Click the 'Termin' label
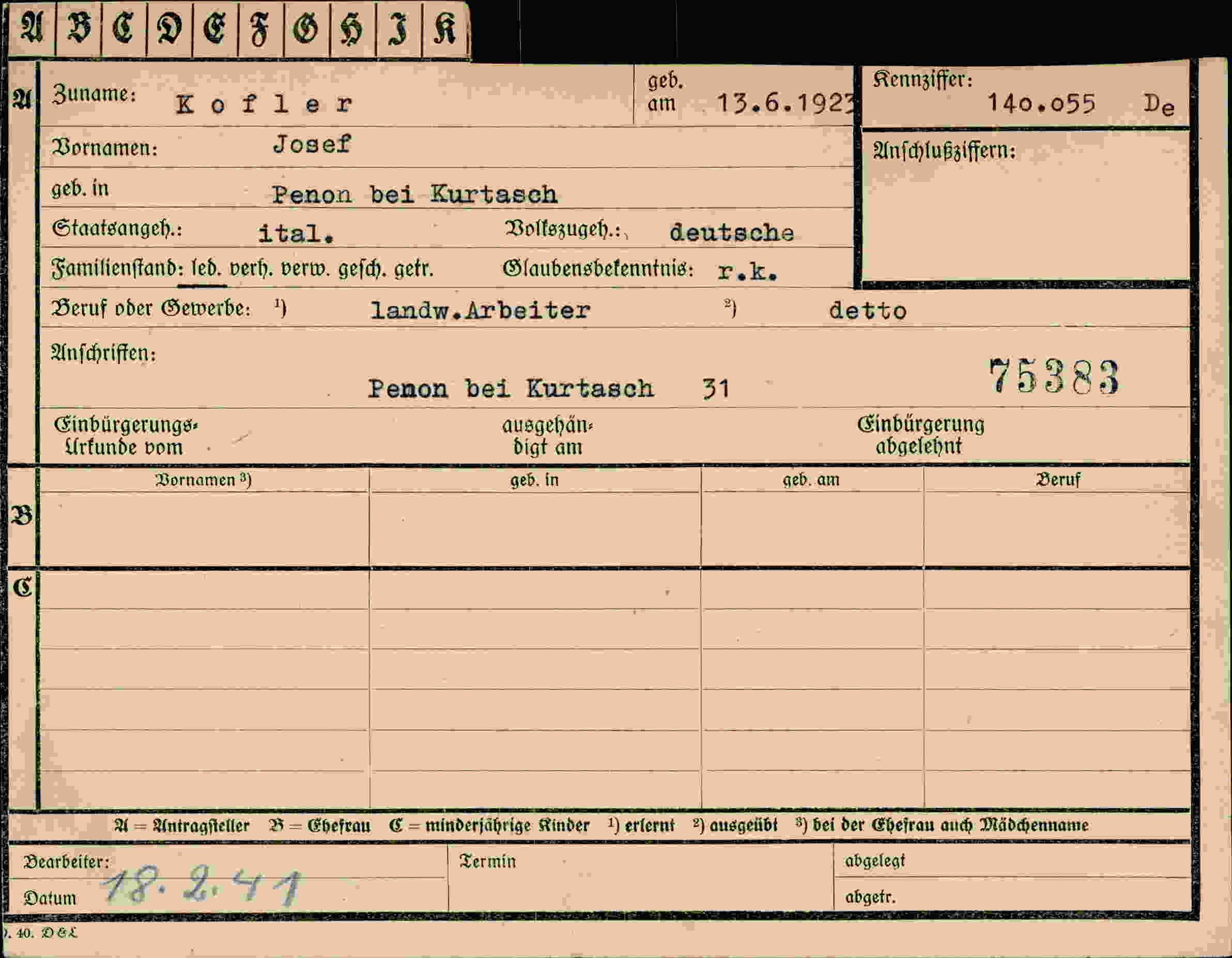The height and width of the screenshot is (958, 1232). click(x=487, y=861)
